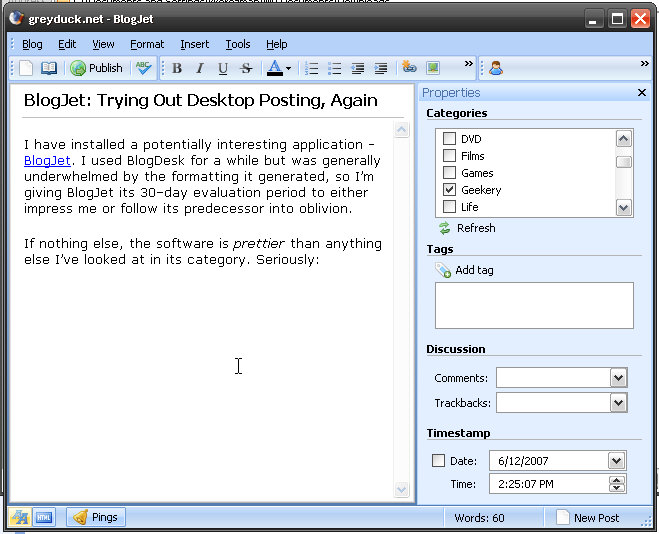Open the Trackbacks dropdown
659x534 pixels.
coord(618,403)
